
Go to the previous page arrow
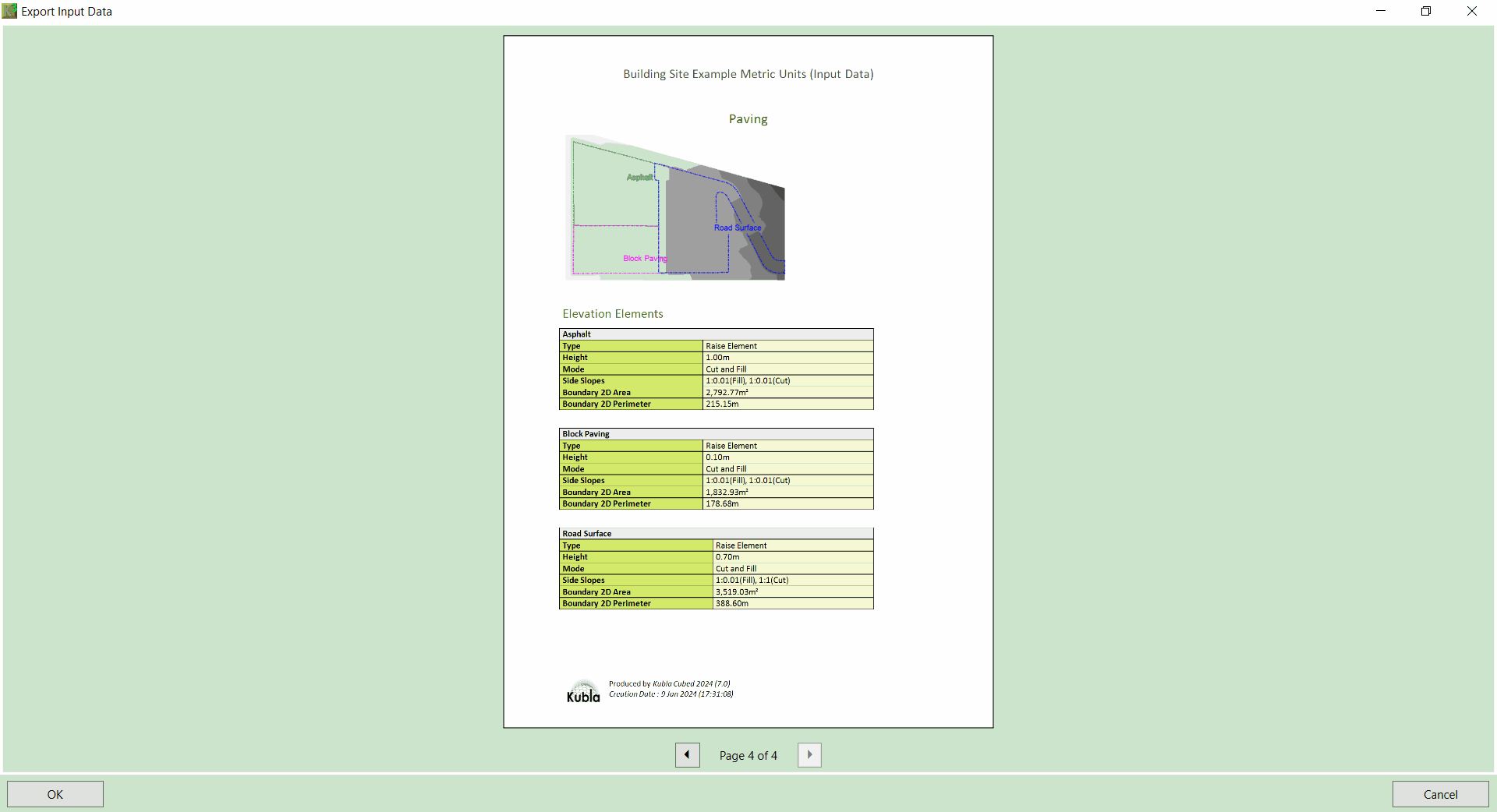coord(687,754)
